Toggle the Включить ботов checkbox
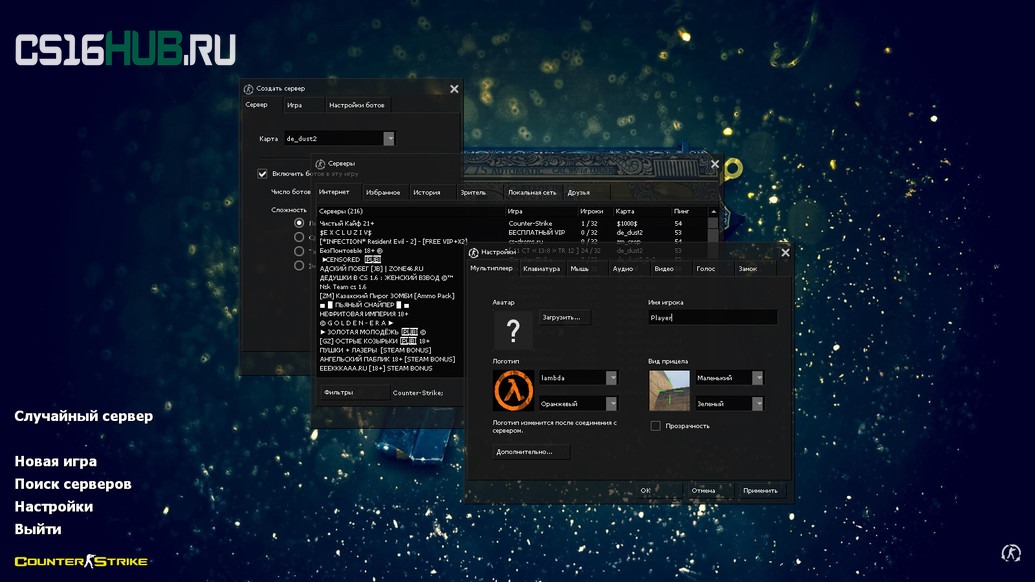Image resolution: width=1035 pixels, height=582 pixels. pos(262,174)
